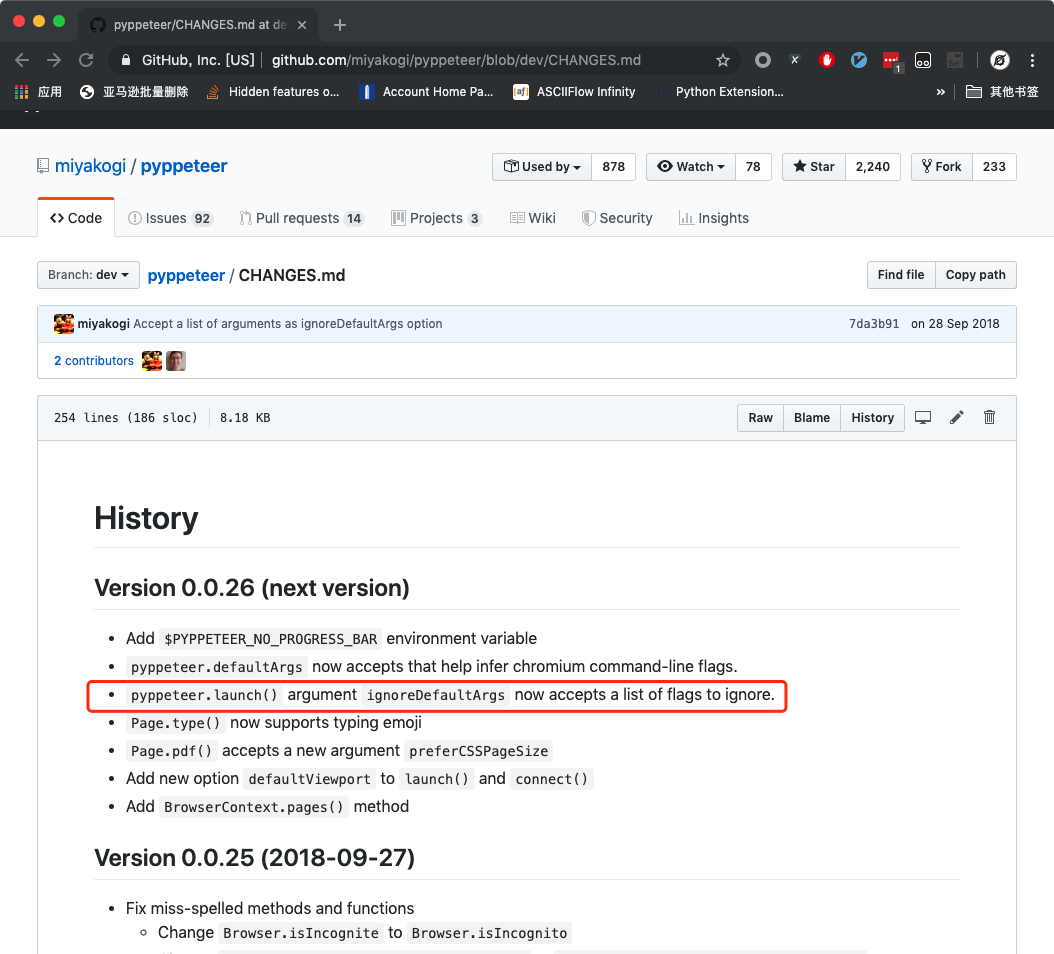1054x954 pixels.
Task: Open the Blame view
Action: 811,418
